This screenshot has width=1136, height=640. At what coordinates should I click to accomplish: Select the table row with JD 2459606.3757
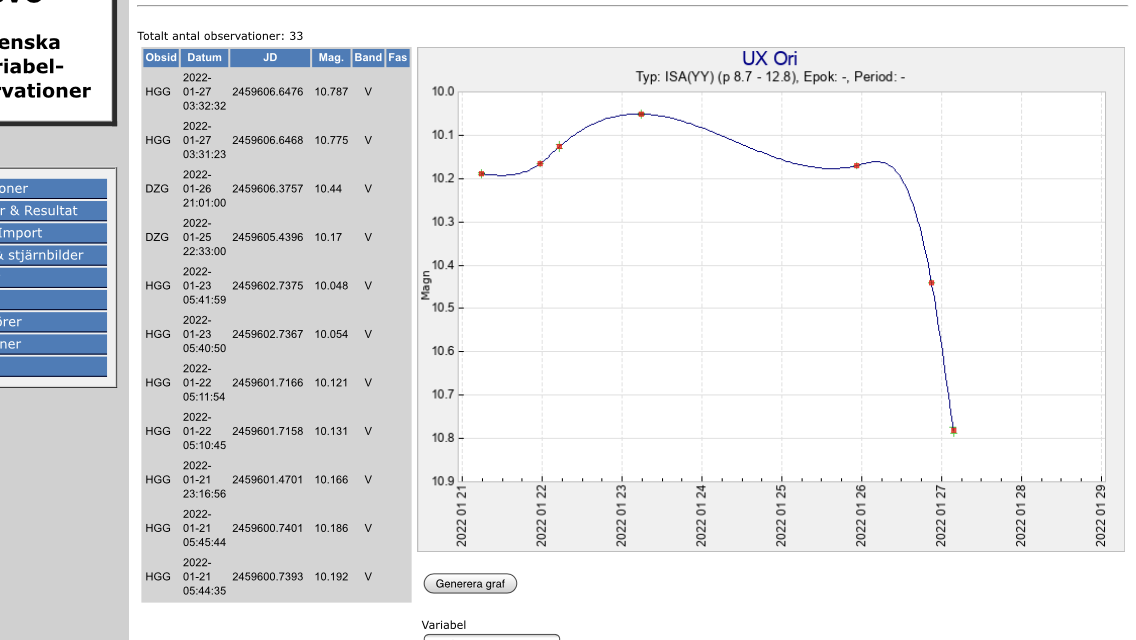(276, 189)
